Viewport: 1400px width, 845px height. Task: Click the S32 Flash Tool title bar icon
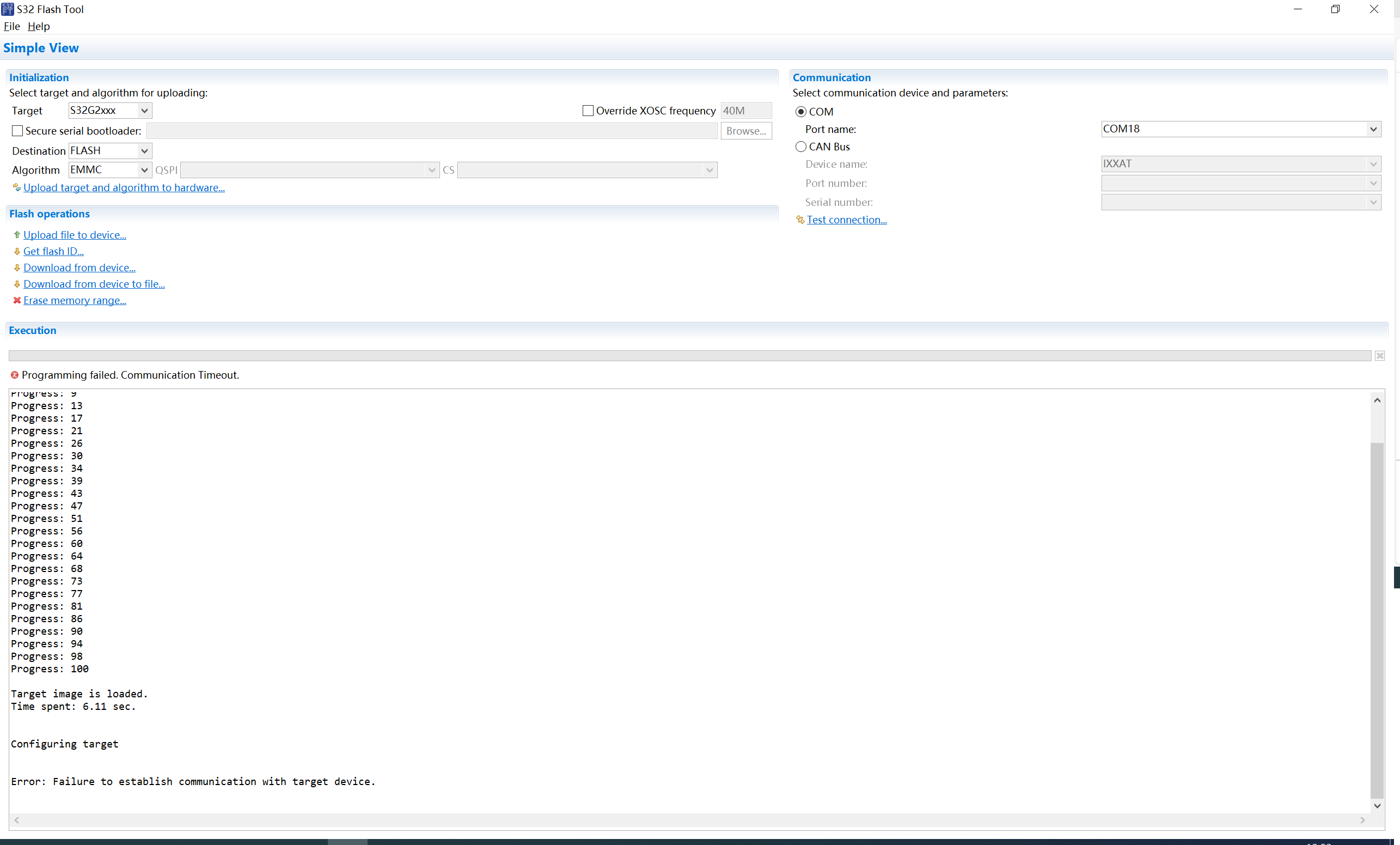[x=8, y=9]
